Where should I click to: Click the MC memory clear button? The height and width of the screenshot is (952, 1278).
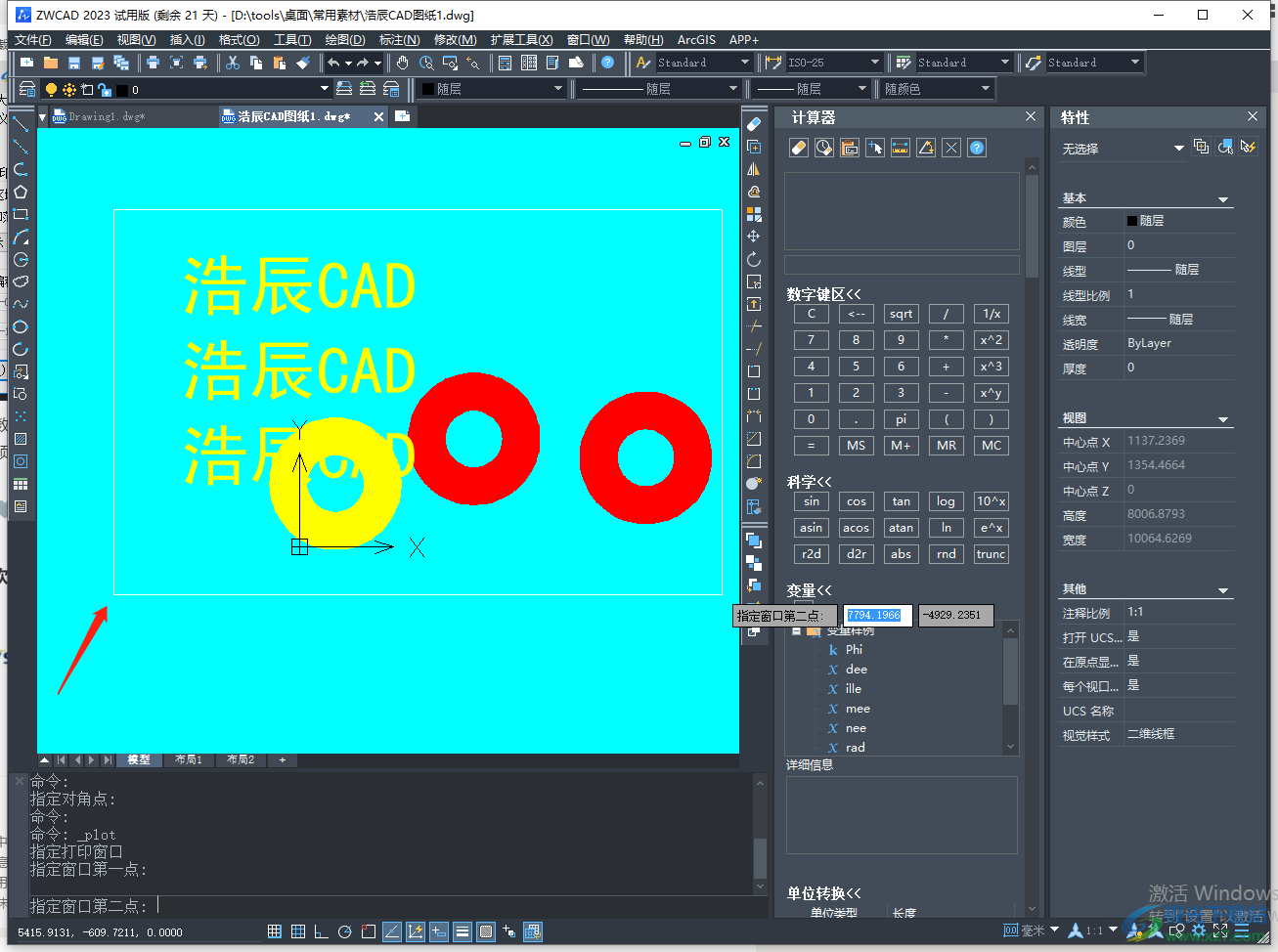pyautogui.click(x=992, y=446)
